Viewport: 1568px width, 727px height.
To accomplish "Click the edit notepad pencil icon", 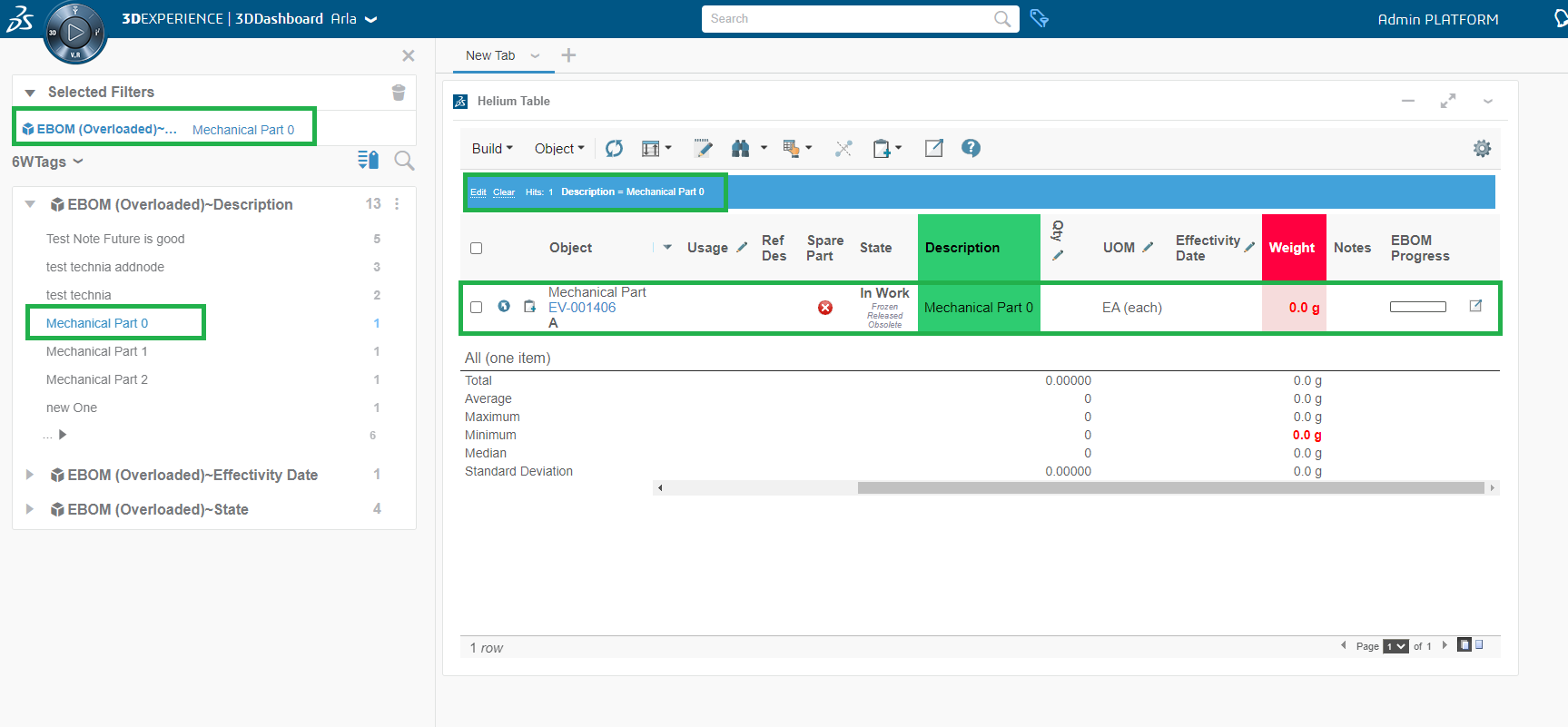I will point(703,149).
